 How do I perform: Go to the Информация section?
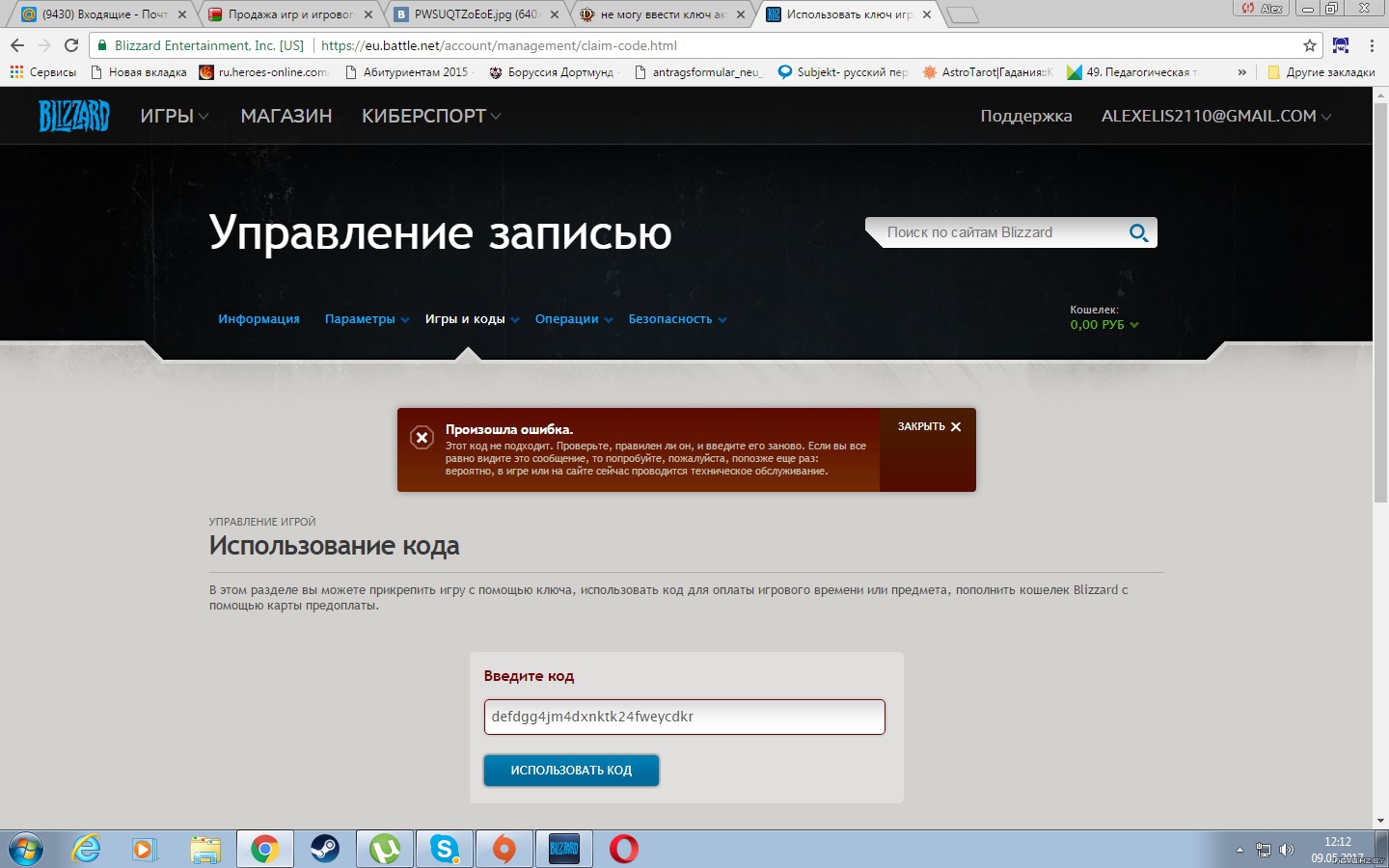coord(259,319)
